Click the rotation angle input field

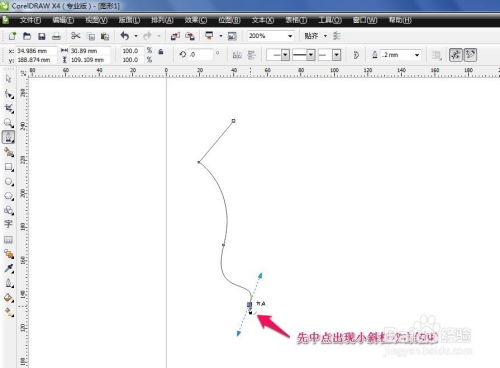[200, 54]
